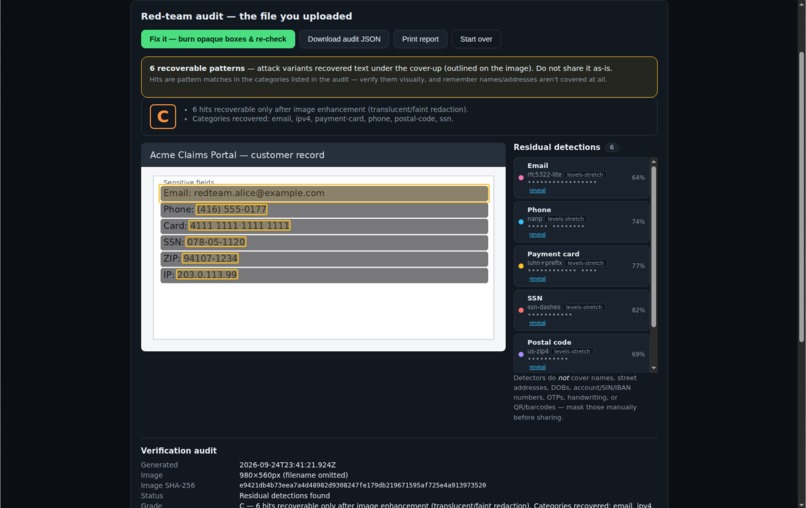Screen dimensions: 806x508
Task: Click the Residual detections count badge 6
Action: (612, 148)
